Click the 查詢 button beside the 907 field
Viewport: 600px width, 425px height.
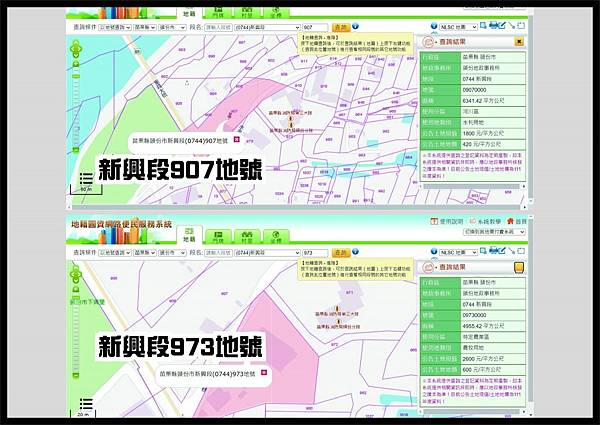point(341,28)
